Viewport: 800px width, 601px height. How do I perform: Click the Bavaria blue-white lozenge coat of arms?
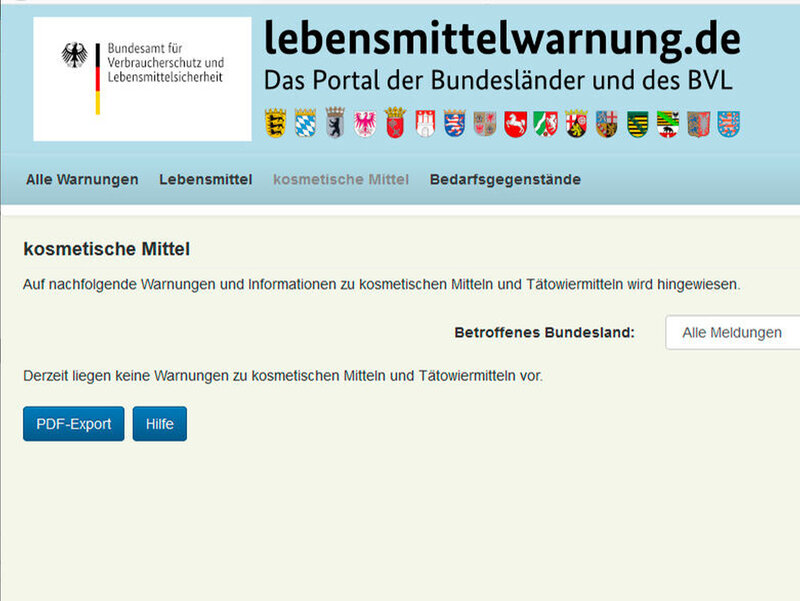pos(305,123)
